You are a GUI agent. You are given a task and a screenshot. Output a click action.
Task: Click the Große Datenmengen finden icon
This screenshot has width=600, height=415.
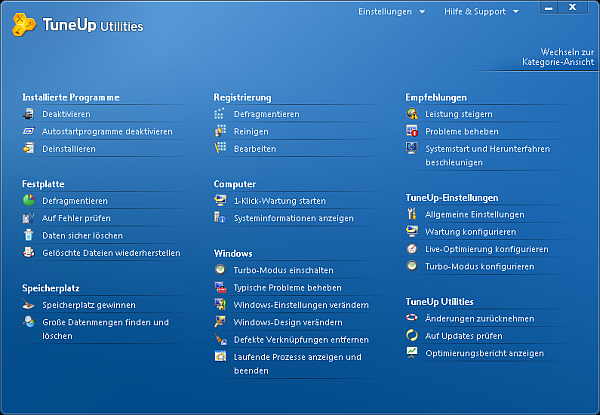(29, 322)
